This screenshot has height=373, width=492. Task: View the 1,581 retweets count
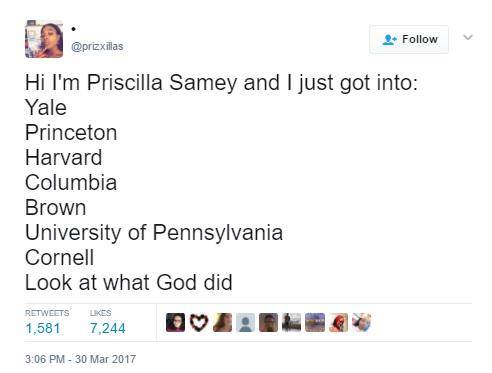pyautogui.click(x=43, y=328)
